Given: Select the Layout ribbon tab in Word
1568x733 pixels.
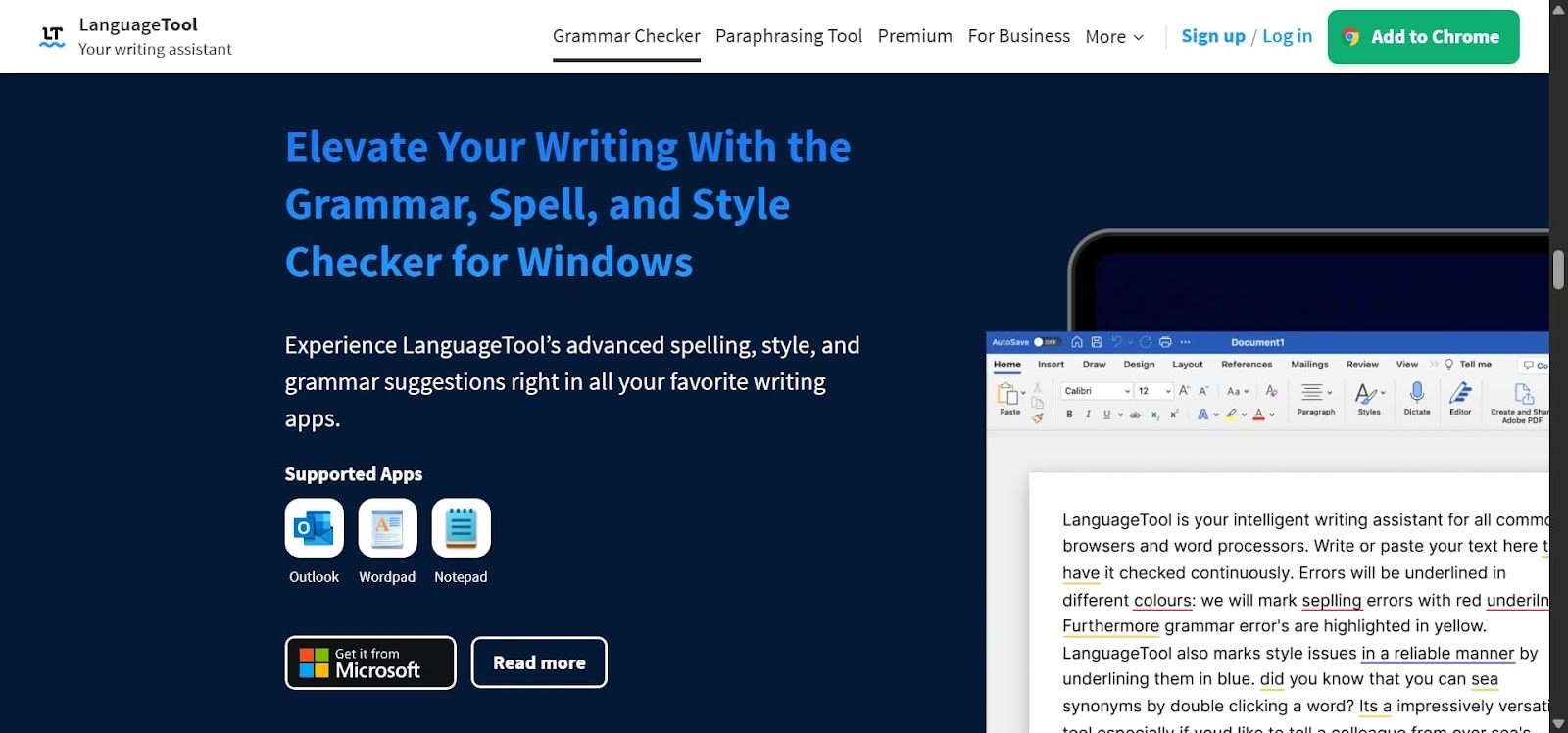Looking at the screenshot, I should [1188, 365].
